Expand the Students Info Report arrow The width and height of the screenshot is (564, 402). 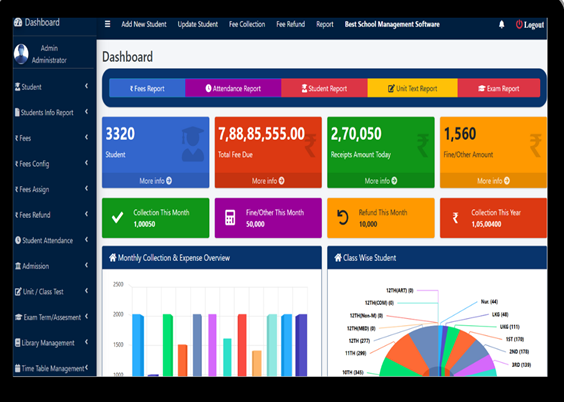coord(86,111)
